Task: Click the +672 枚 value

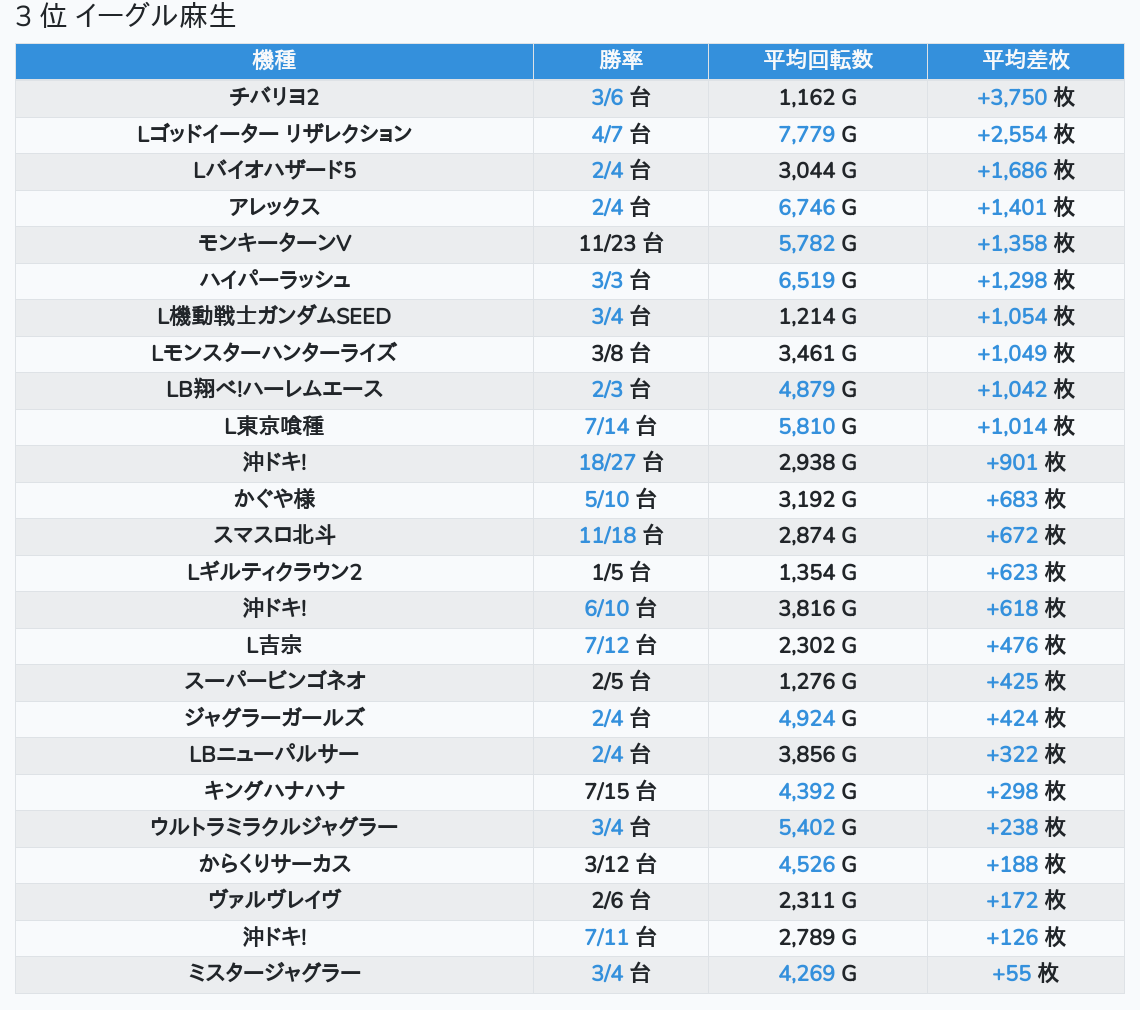Action: click(x=1026, y=535)
